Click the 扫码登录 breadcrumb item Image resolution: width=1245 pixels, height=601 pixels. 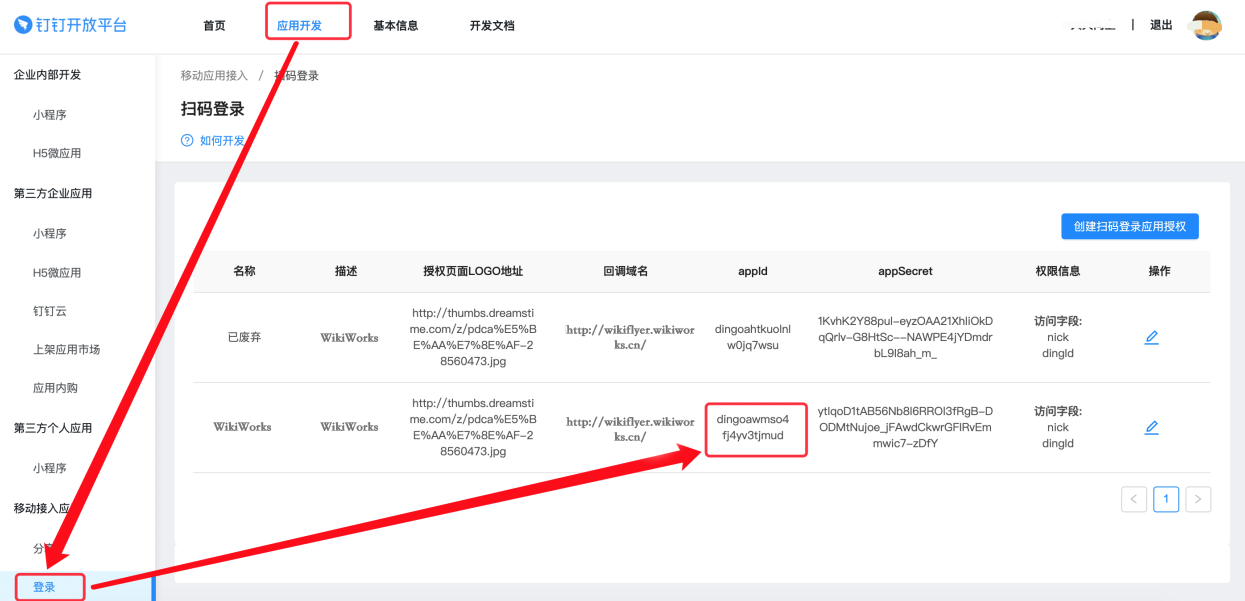coord(297,76)
